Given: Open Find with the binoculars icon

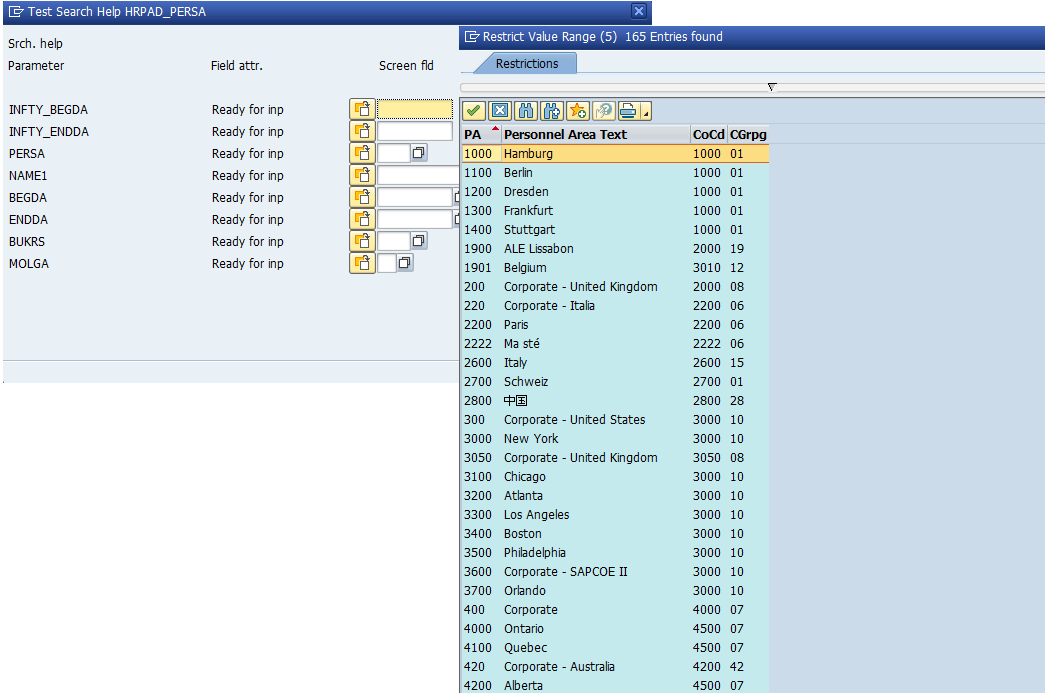Looking at the screenshot, I should [x=526, y=111].
